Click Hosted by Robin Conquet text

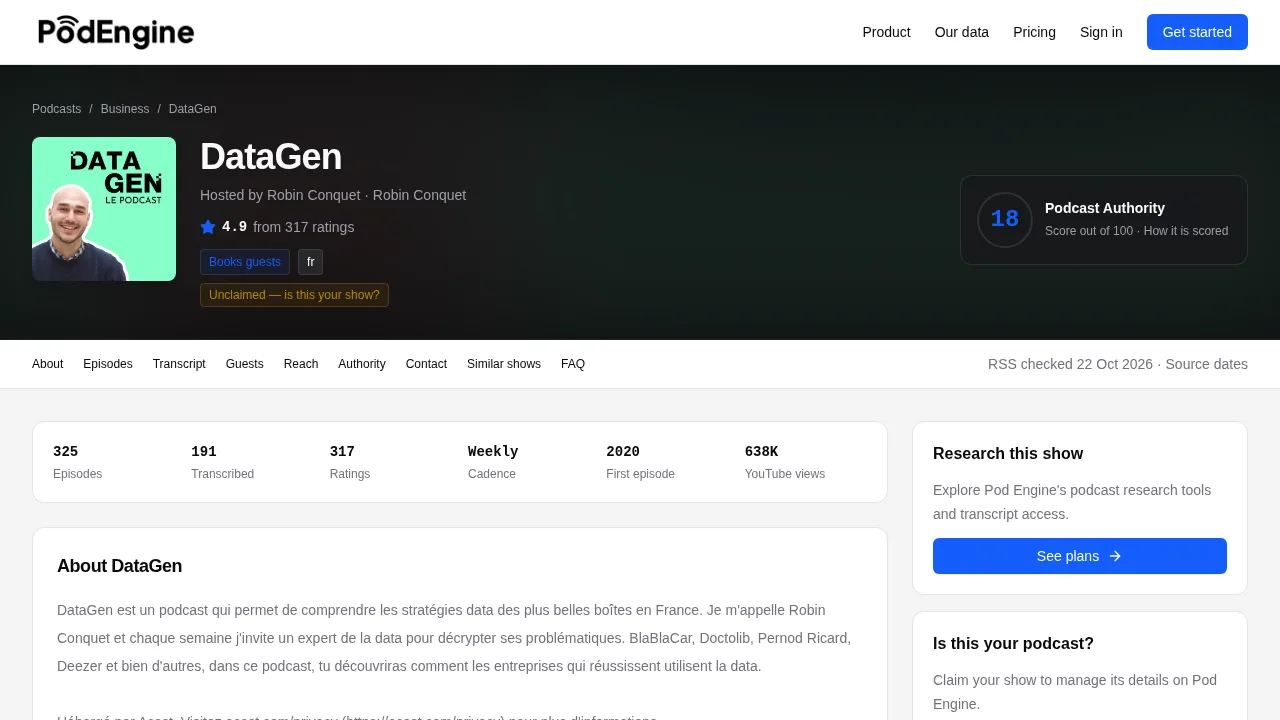(280, 195)
